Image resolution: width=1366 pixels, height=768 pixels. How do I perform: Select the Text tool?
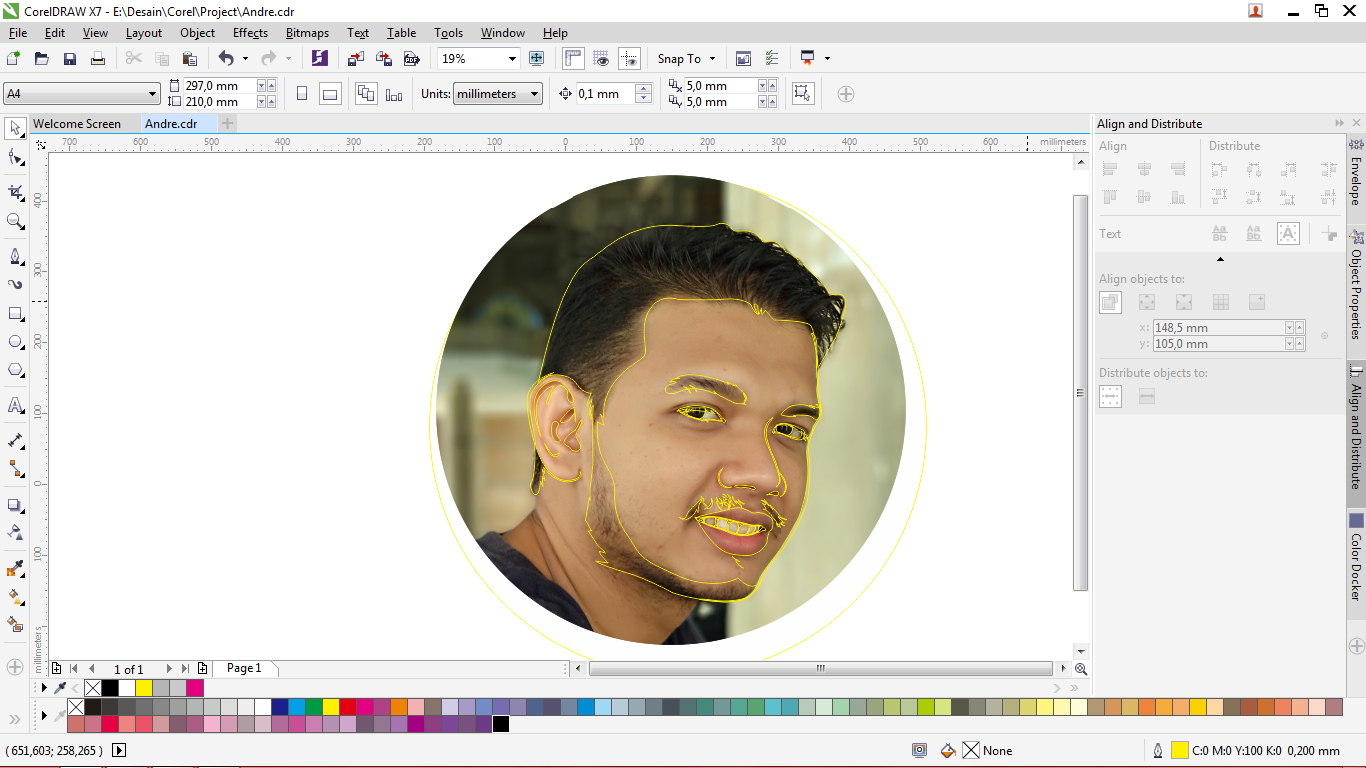click(15, 405)
